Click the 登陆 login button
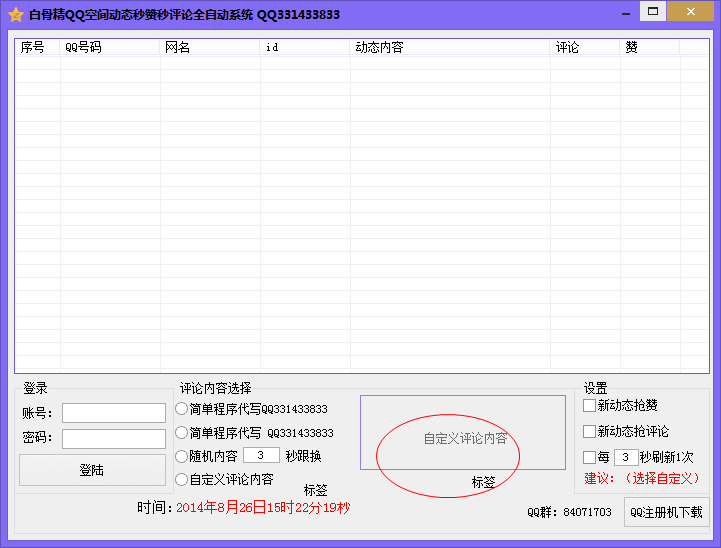 [92, 470]
